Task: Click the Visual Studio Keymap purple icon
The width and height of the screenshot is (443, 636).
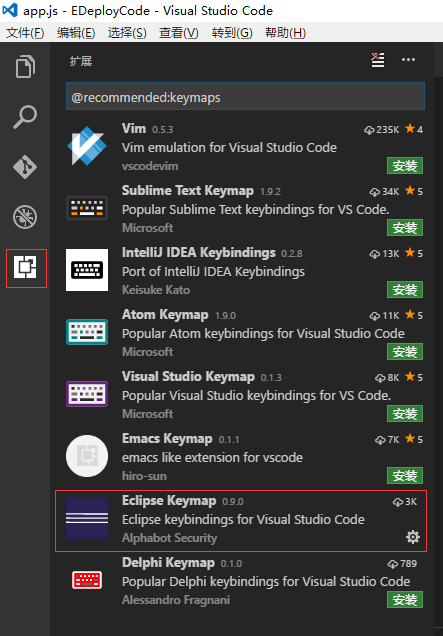Action: coord(87,394)
